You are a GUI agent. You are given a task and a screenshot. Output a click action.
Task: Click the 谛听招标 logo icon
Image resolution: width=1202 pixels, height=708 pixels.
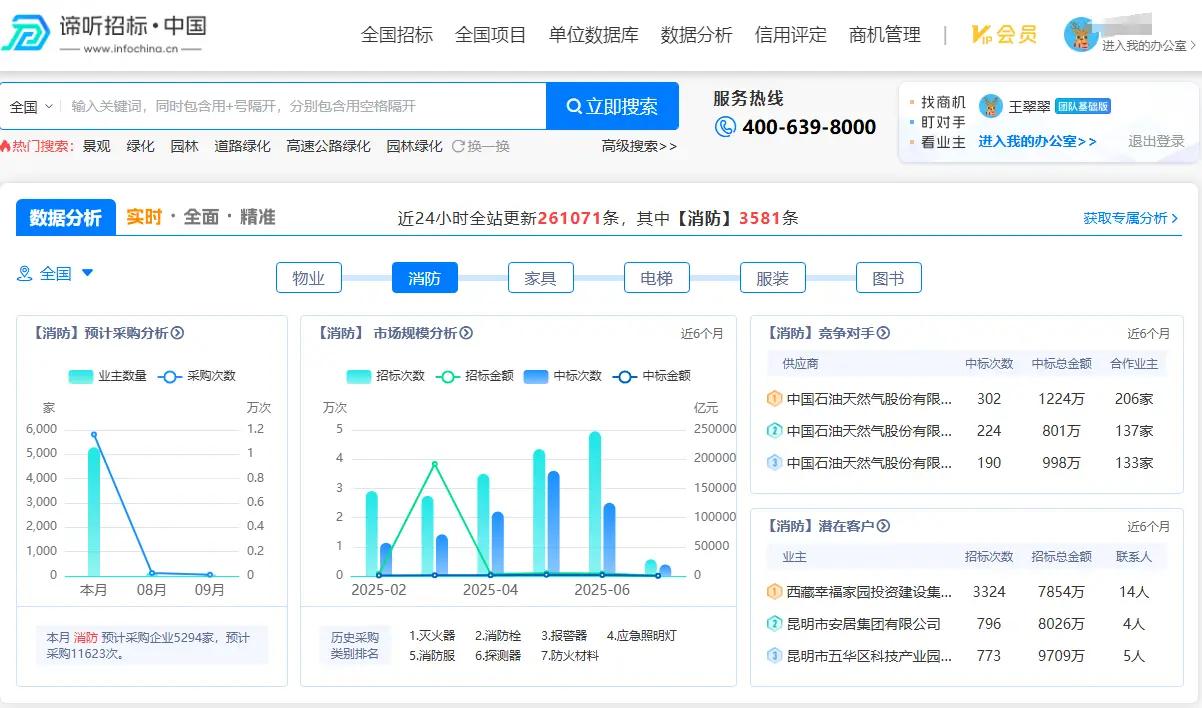point(26,34)
